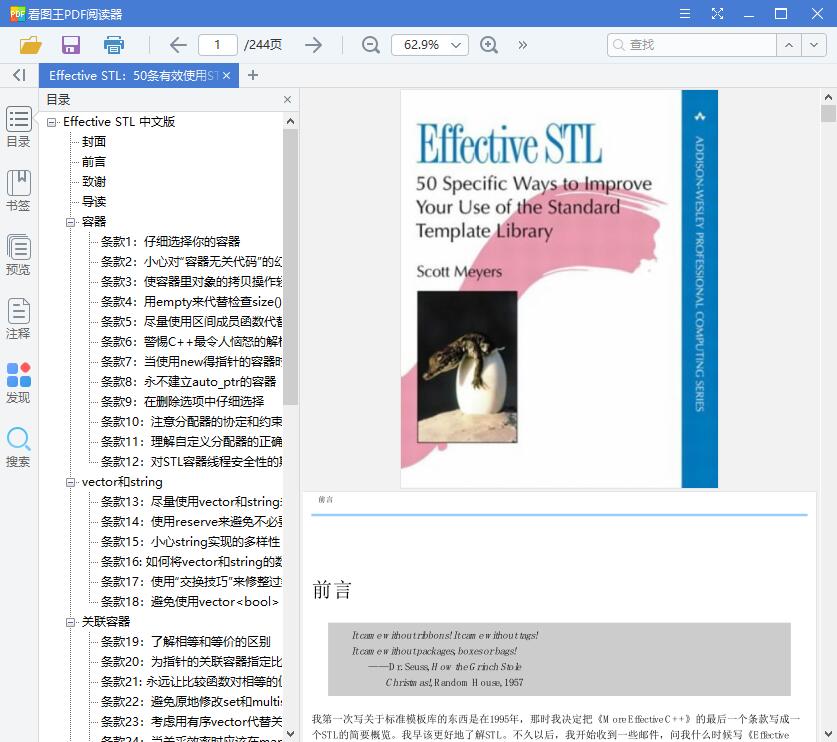The height and width of the screenshot is (742, 837).
Task: Show more toolbar tools via the double chevron
Action: (x=523, y=45)
